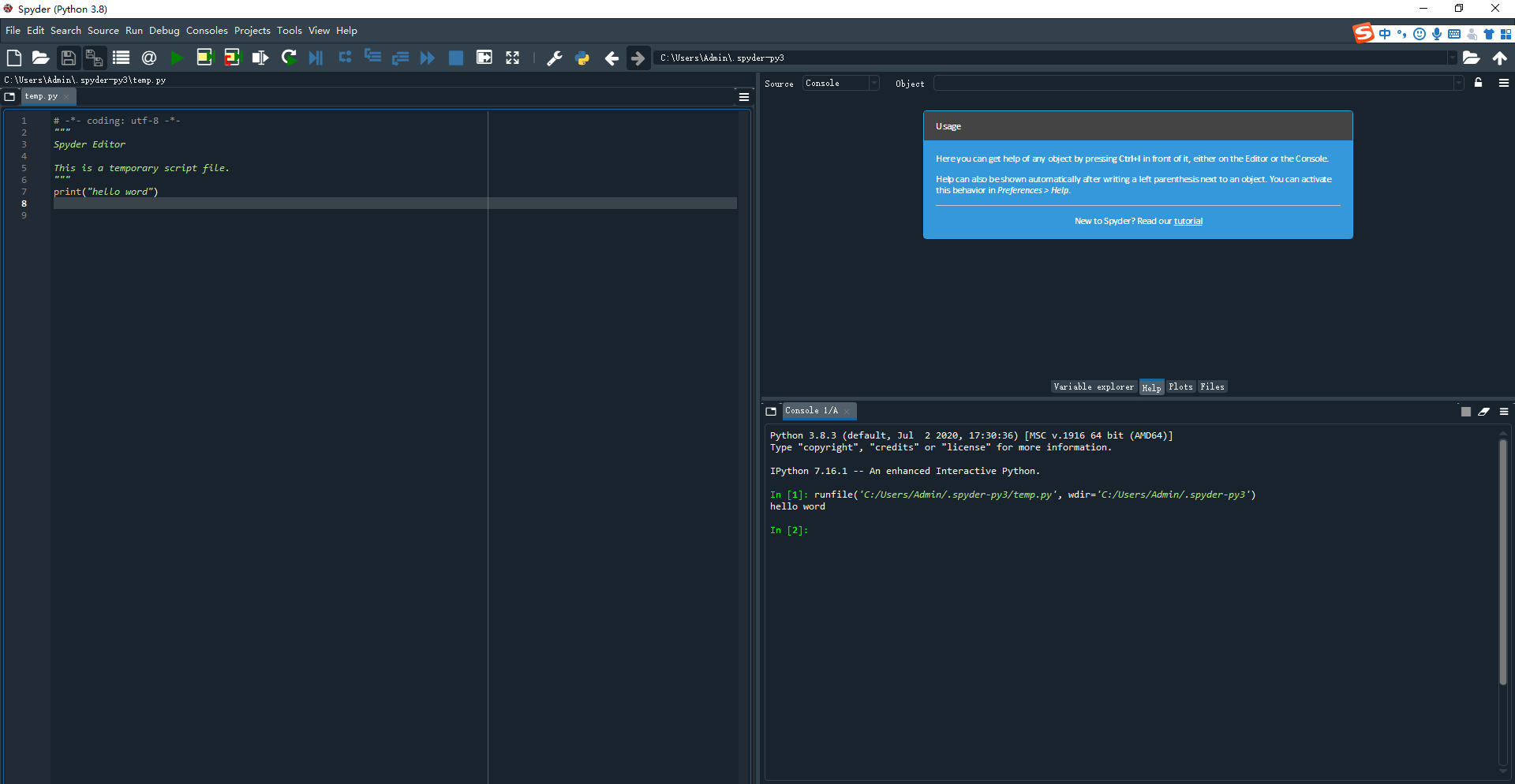Open Preferences with the wrench icon
1515x784 pixels.
pos(555,58)
